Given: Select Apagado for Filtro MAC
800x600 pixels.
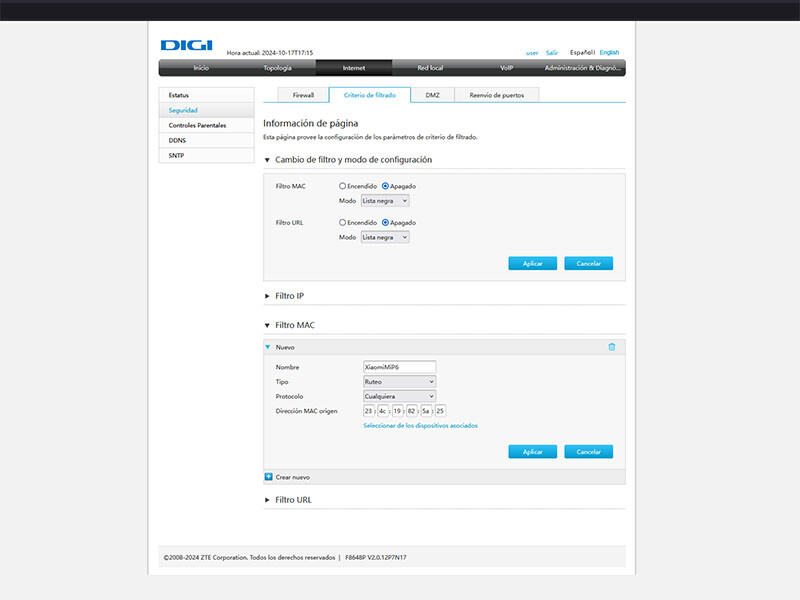Looking at the screenshot, I should coord(385,186).
